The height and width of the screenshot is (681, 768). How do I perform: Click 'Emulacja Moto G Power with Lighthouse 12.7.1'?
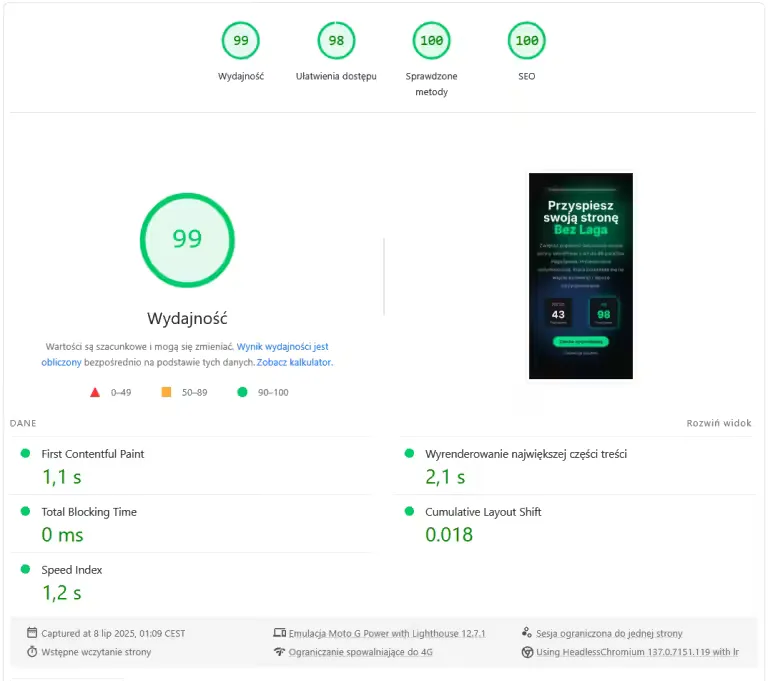point(387,633)
